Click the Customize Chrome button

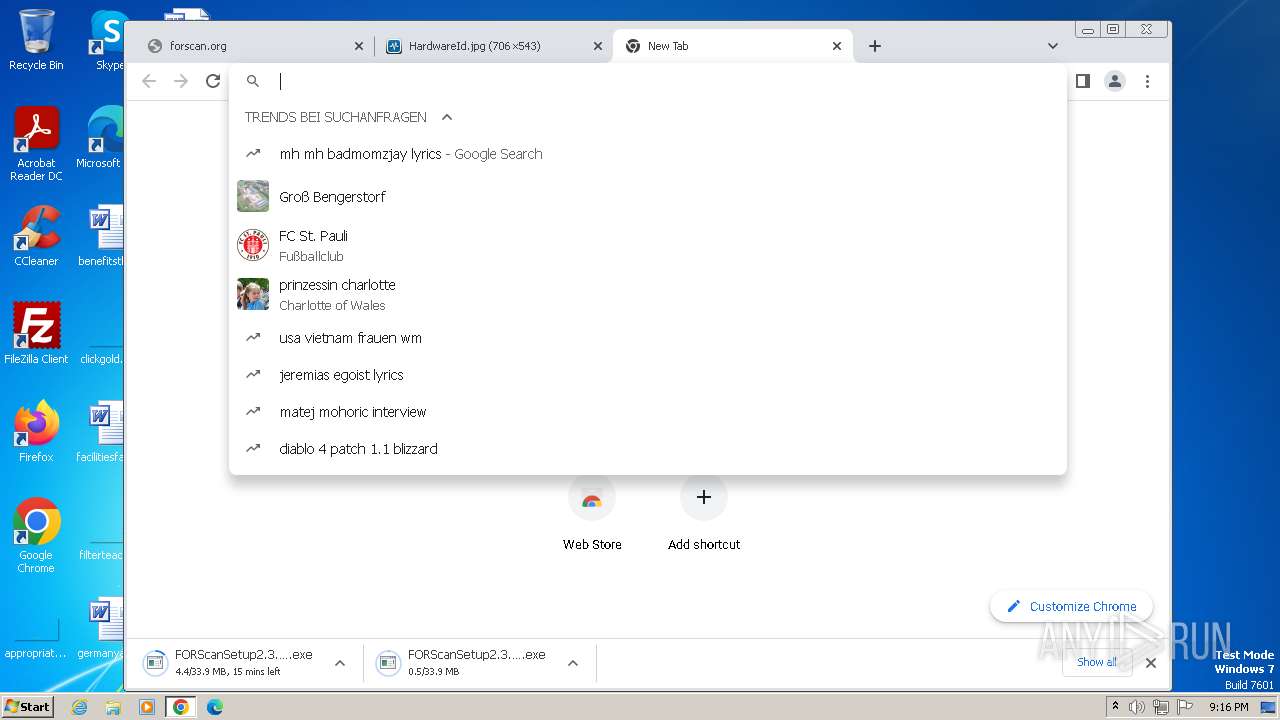coord(1071,606)
